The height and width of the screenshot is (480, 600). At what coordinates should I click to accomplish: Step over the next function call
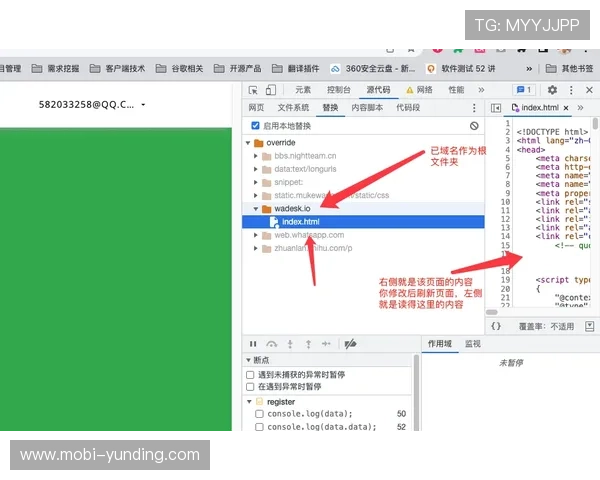point(272,344)
